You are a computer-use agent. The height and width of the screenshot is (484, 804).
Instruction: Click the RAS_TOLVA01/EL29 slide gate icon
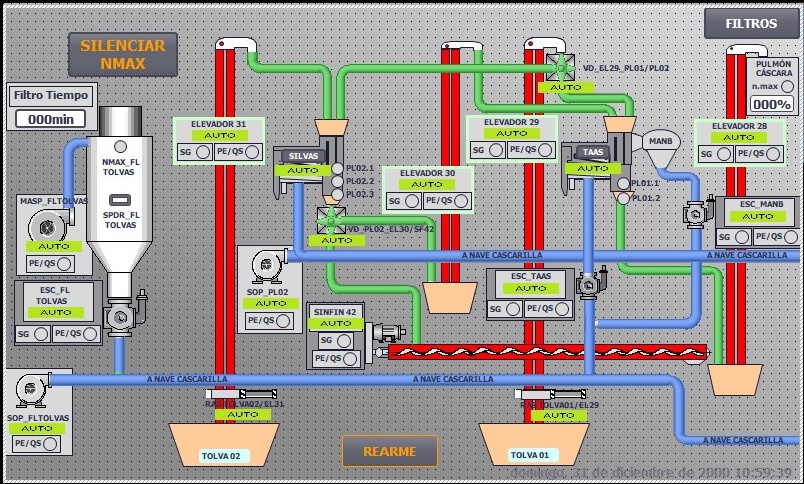tap(550, 394)
